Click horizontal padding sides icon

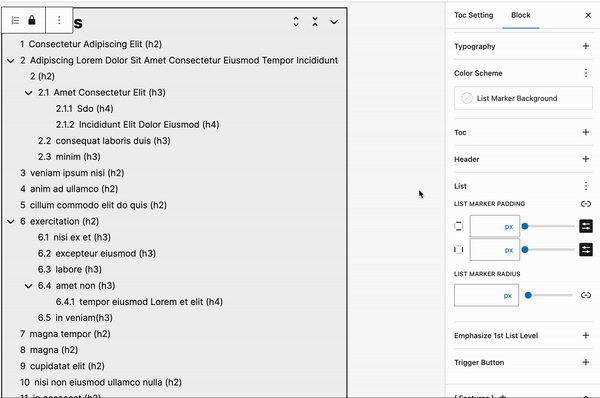458,250
